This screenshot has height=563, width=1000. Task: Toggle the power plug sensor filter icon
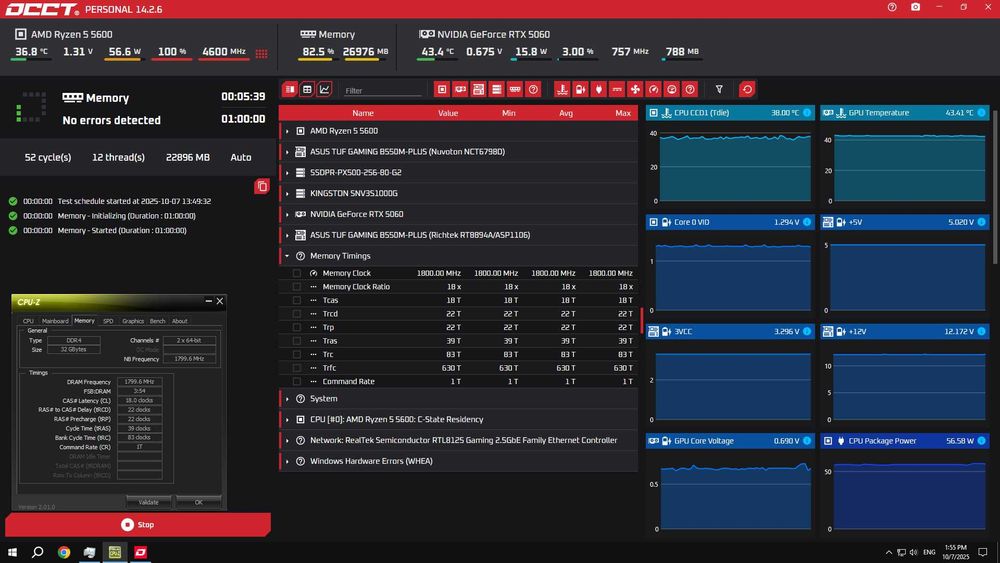(599, 89)
